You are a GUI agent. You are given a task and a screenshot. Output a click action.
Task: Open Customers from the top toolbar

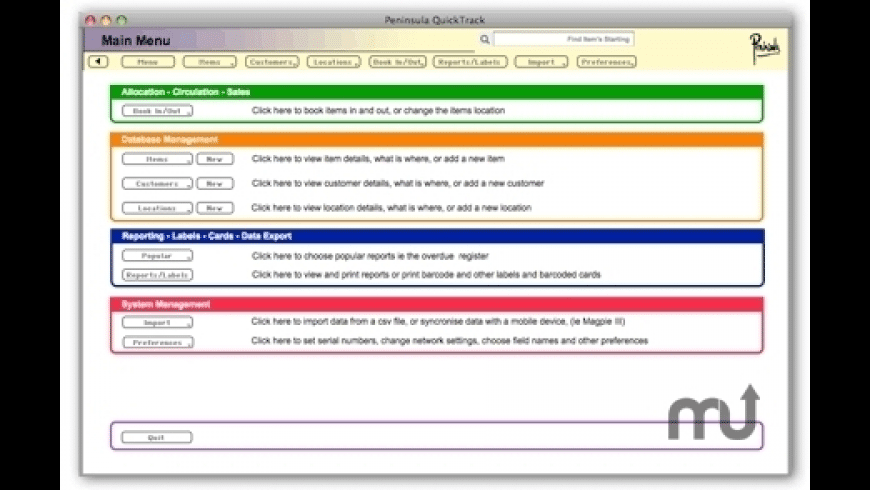[x=272, y=62]
